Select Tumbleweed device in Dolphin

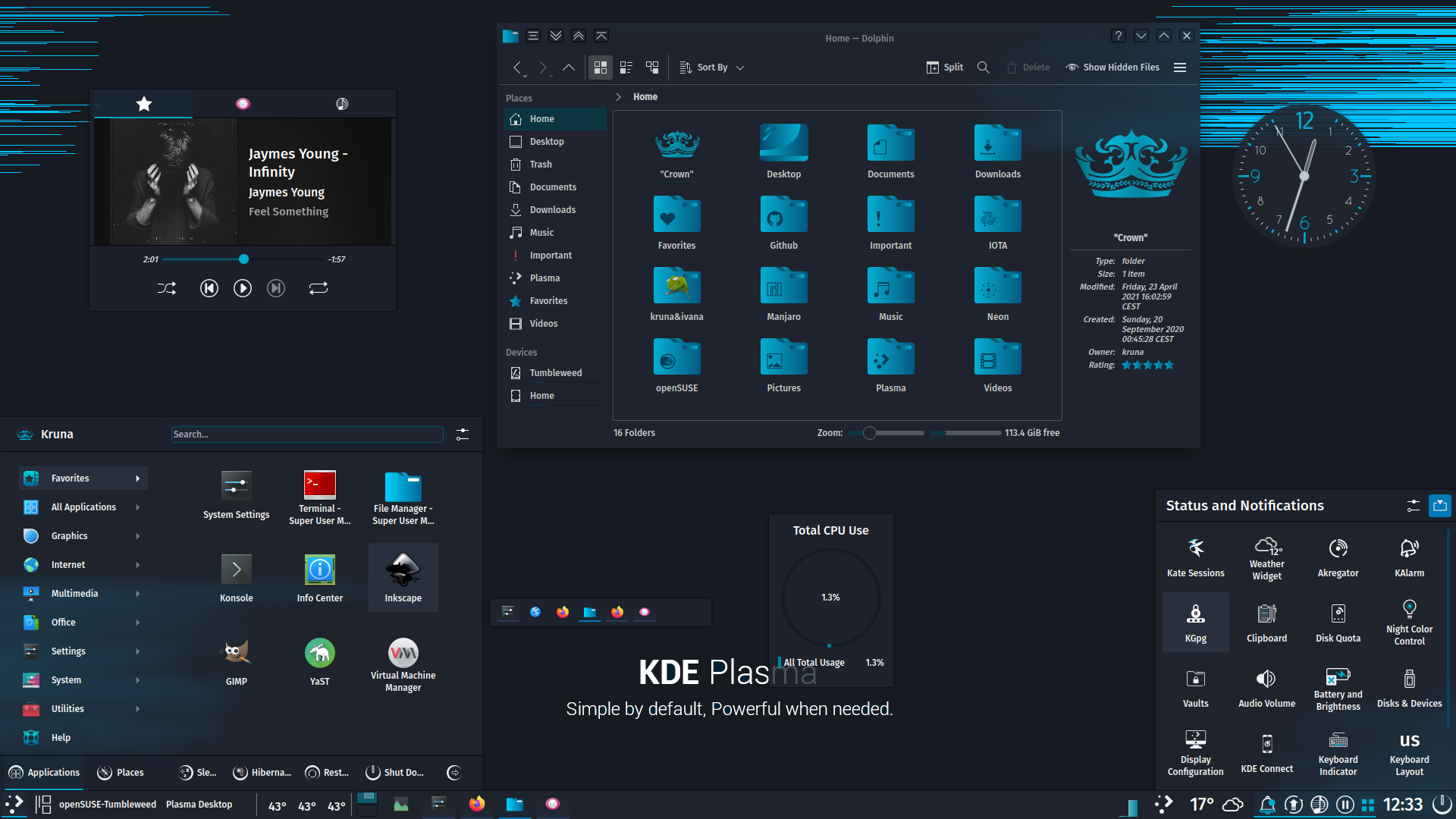click(554, 373)
